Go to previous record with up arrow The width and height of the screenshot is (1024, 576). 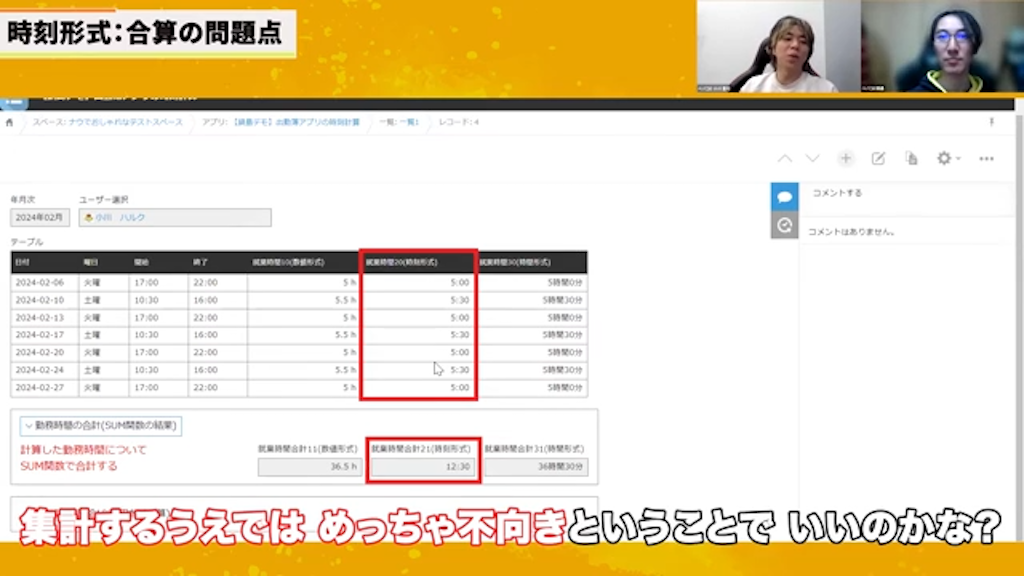785,159
